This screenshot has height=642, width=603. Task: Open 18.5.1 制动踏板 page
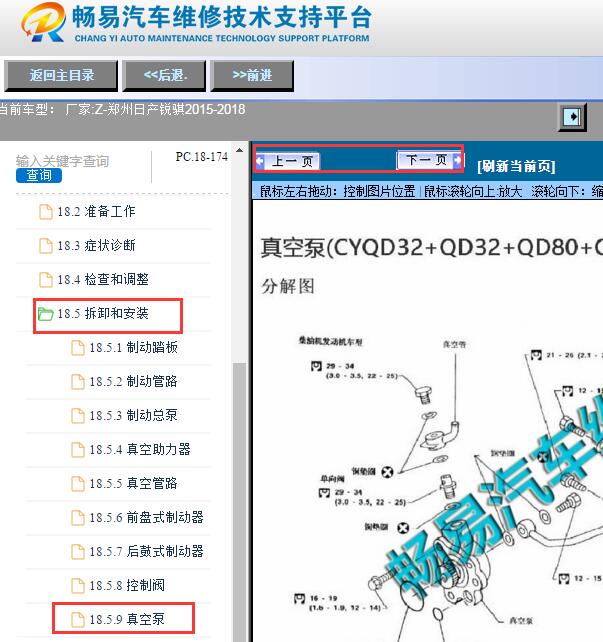(x=133, y=348)
